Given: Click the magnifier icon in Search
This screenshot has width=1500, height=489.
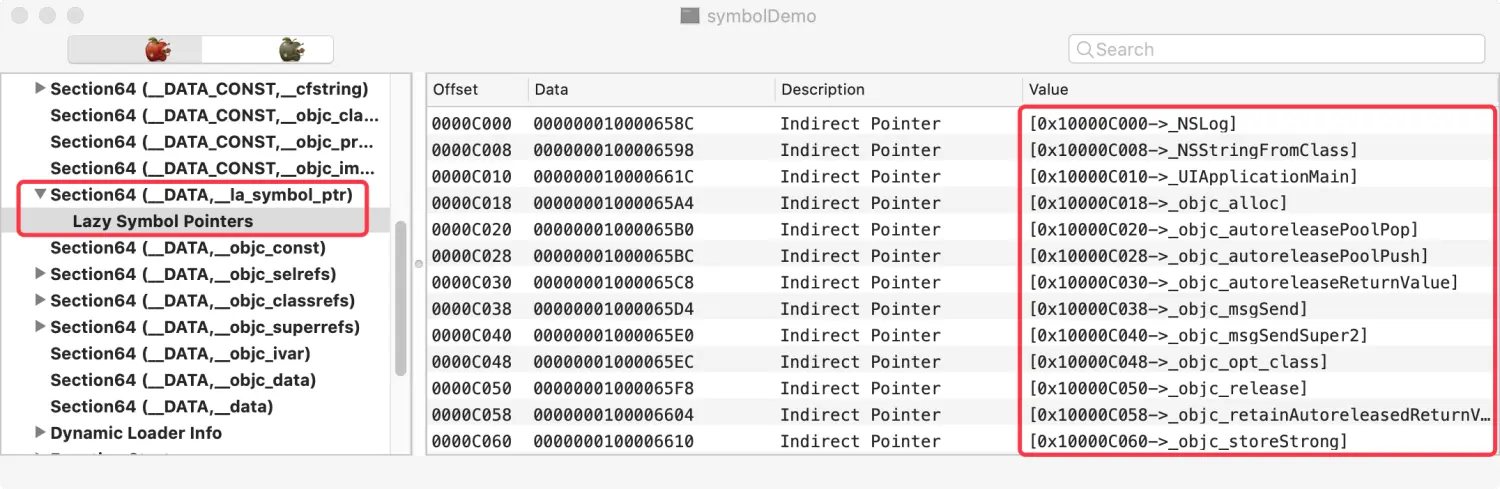Looking at the screenshot, I should click(x=1084, y=49).
